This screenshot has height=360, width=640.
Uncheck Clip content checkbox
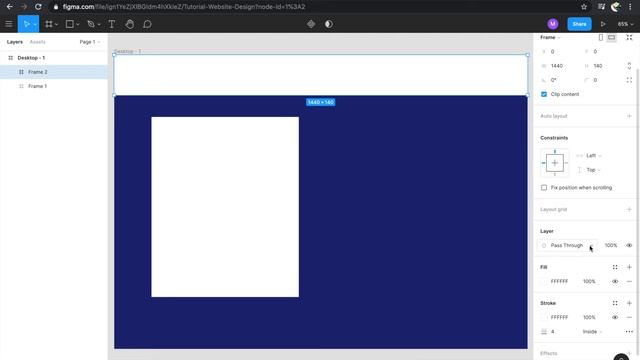click(x=544, y=94)
